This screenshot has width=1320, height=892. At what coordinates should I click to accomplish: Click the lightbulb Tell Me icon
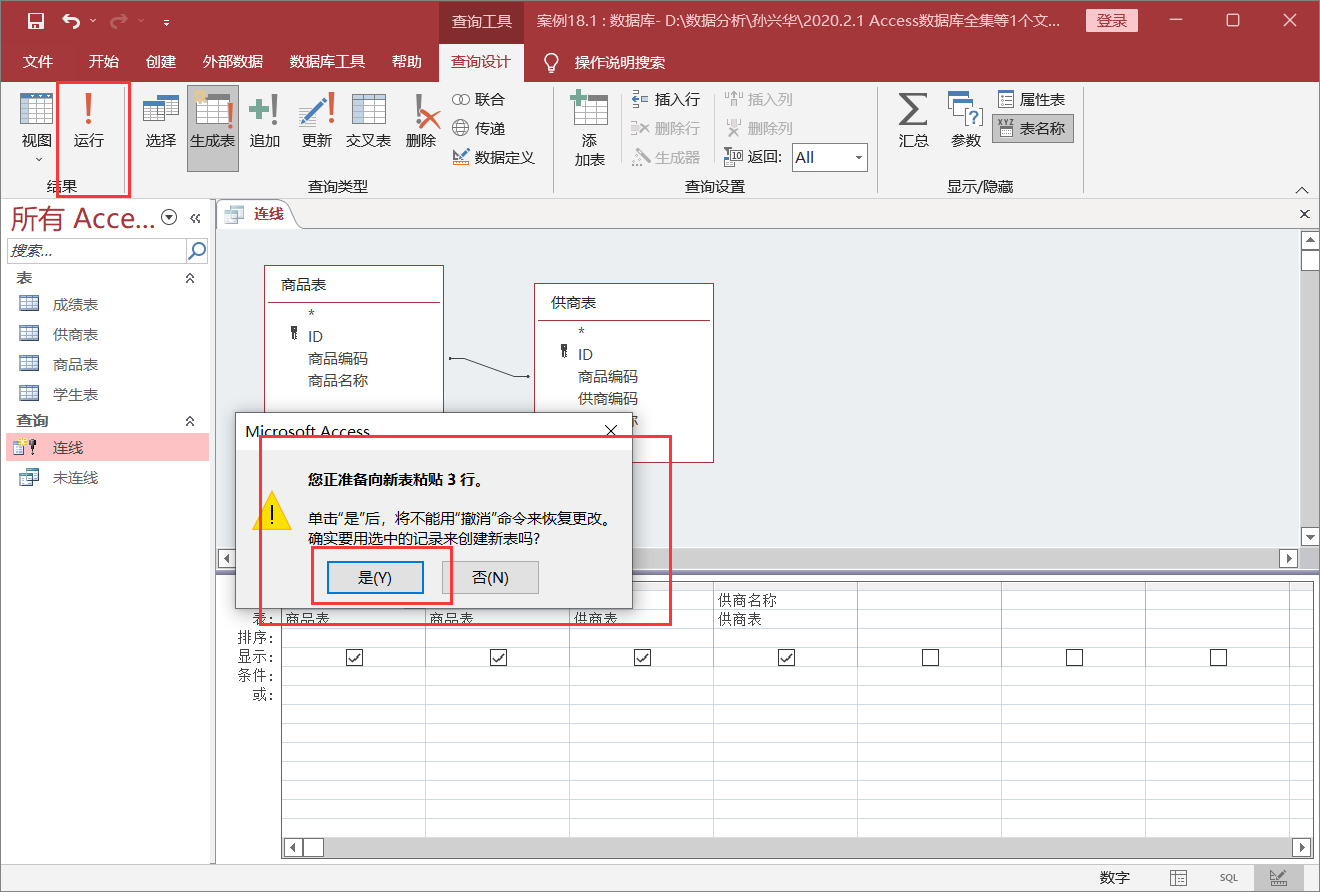[550, 62]
